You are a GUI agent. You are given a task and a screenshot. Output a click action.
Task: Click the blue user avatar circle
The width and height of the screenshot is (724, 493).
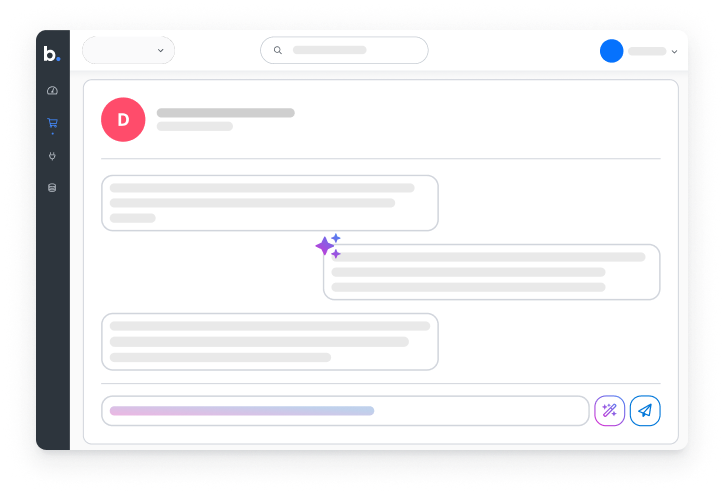611,51
